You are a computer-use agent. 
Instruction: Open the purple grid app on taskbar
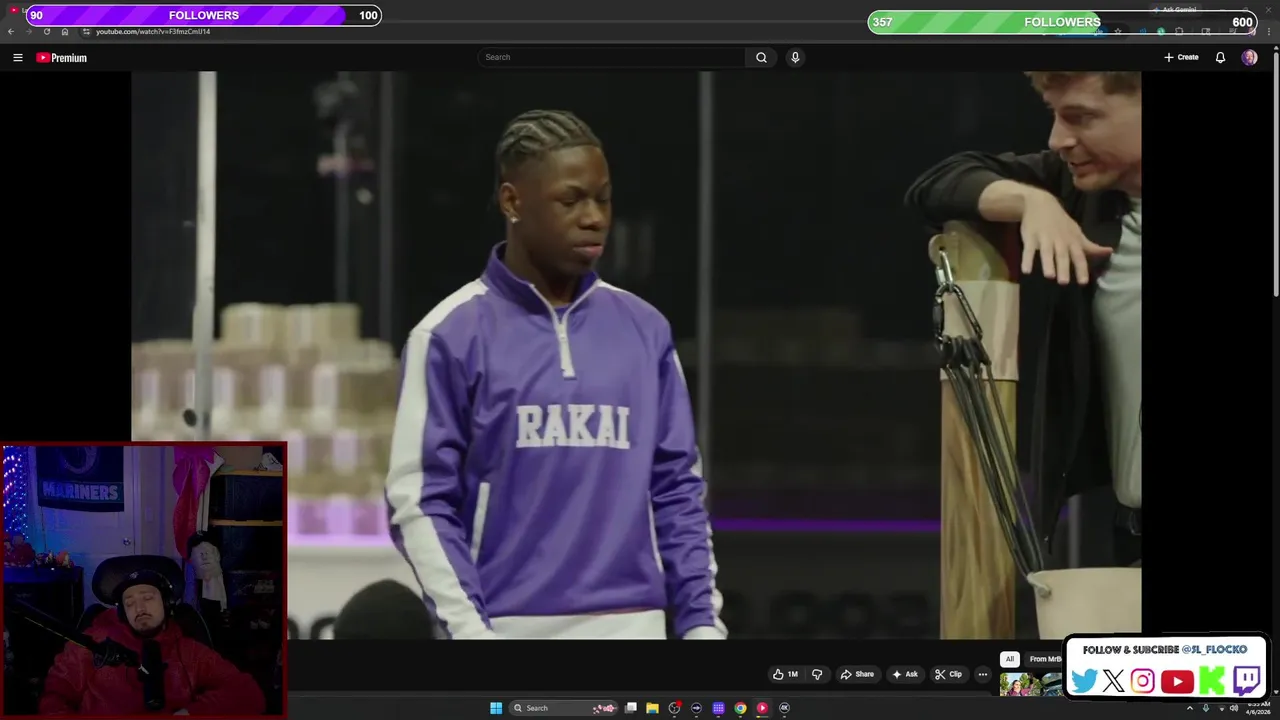[x=718, y=708]
